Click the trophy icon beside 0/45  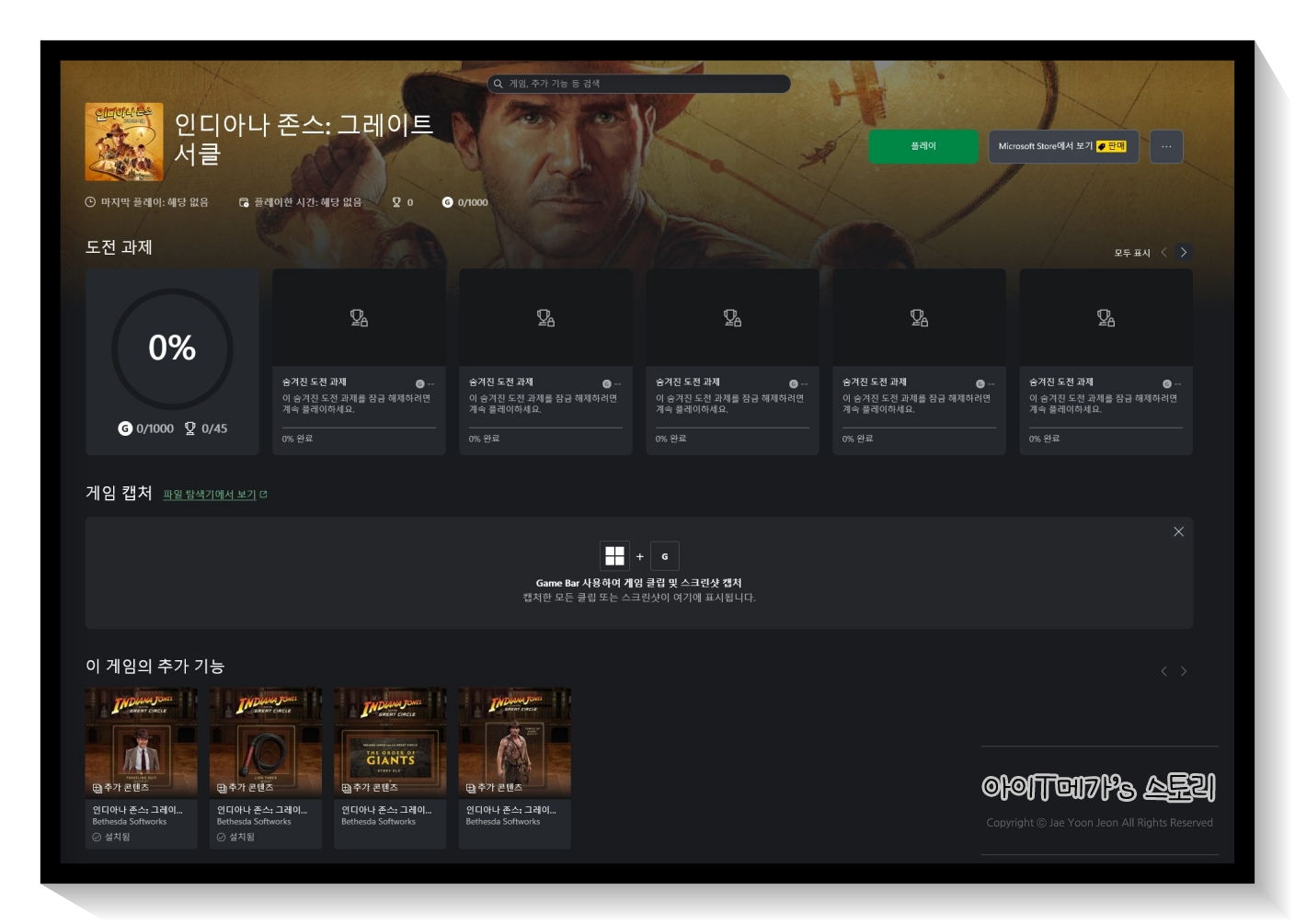point(190,428)
